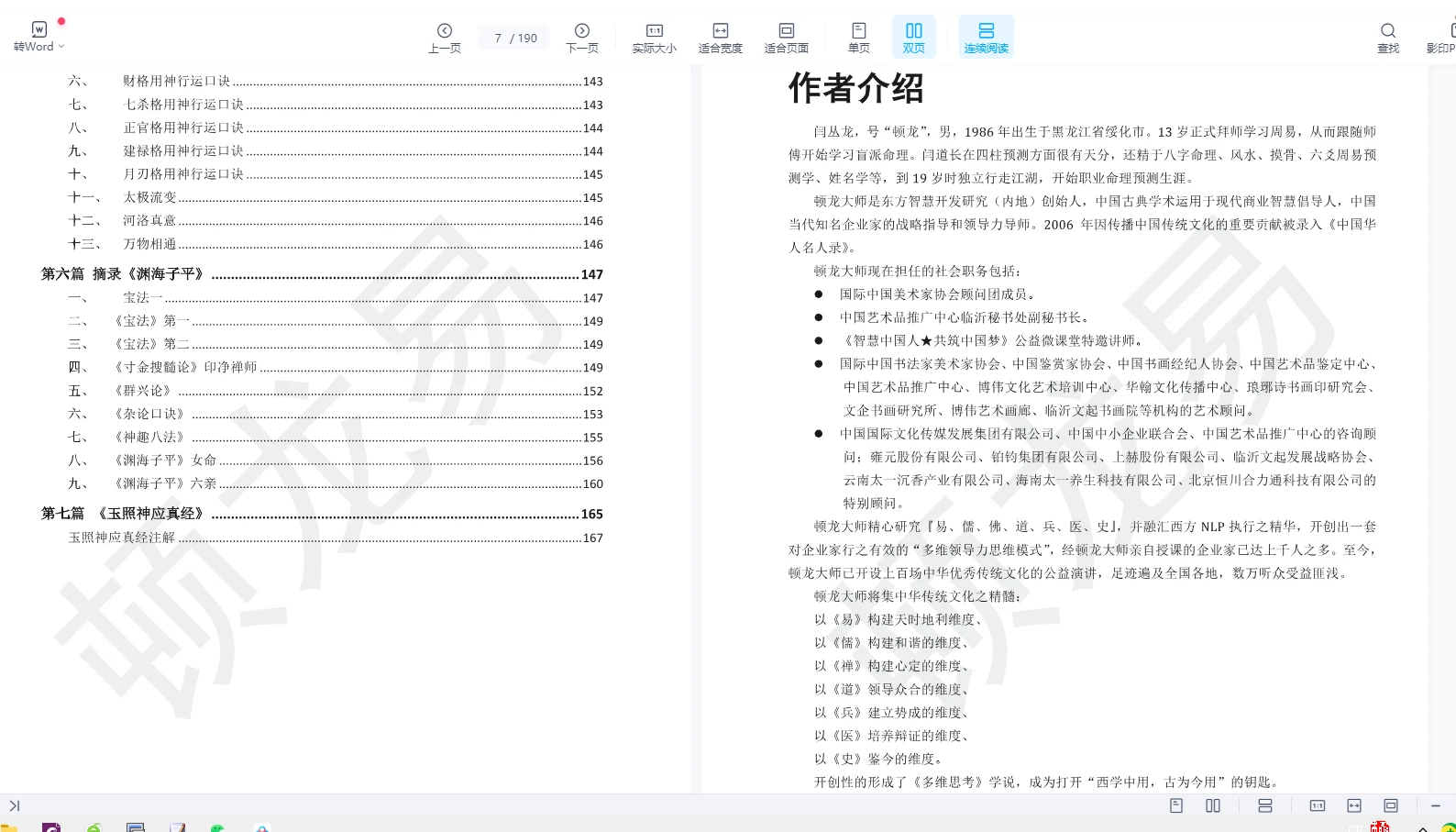Toggle 连续阅读 mode in top toolbar
Image resolution: width=1456 pixels, height=832 pixels.
987,38
